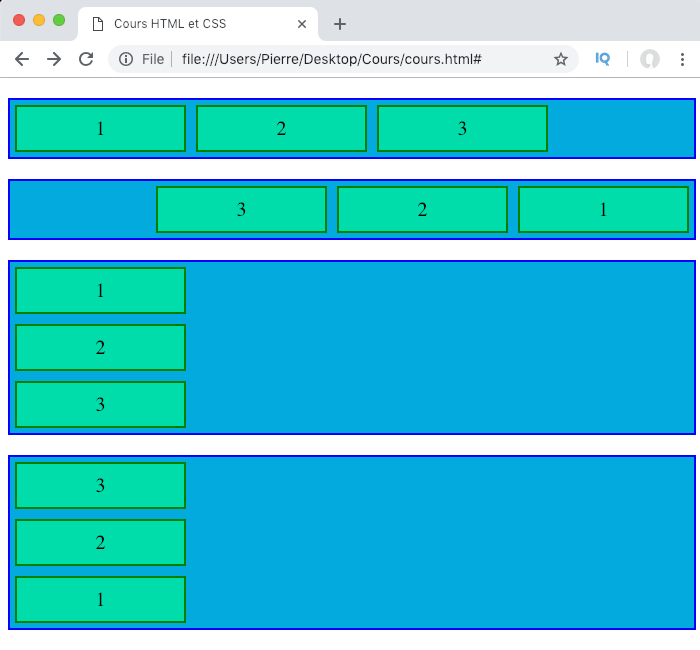This screenshot has width=700, height=650.
Task: Click the forward navigation arrow
Action: (x=54, y=59)
